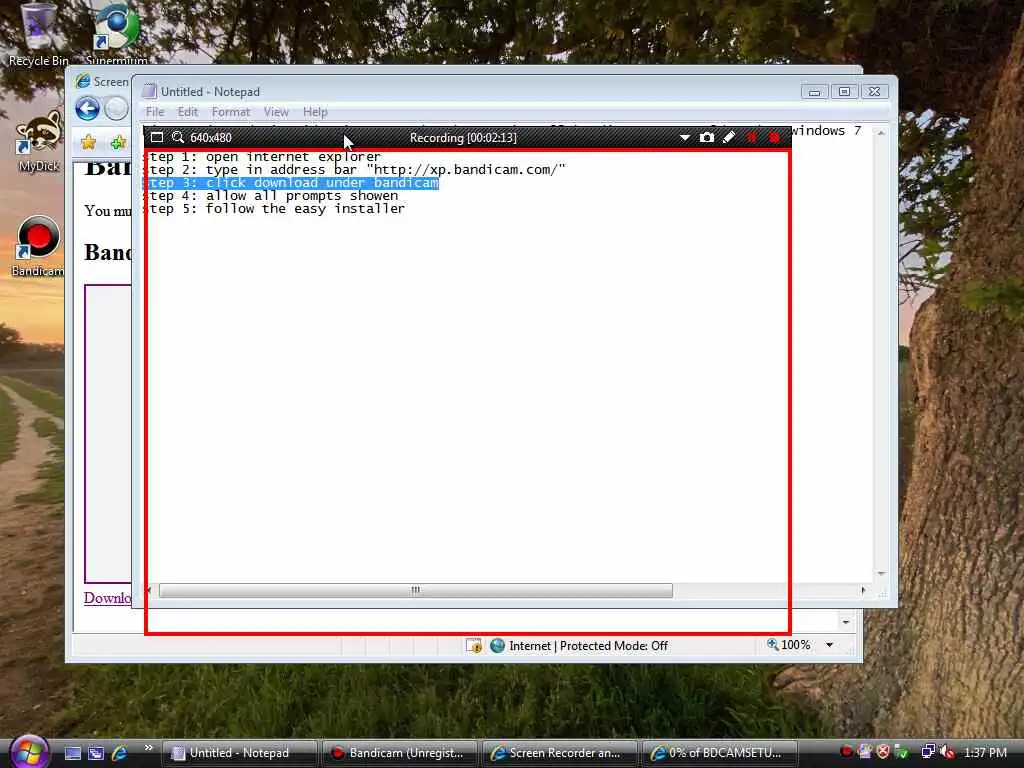Open the MyDick raccoon desktop shortcut

point(39,142)
